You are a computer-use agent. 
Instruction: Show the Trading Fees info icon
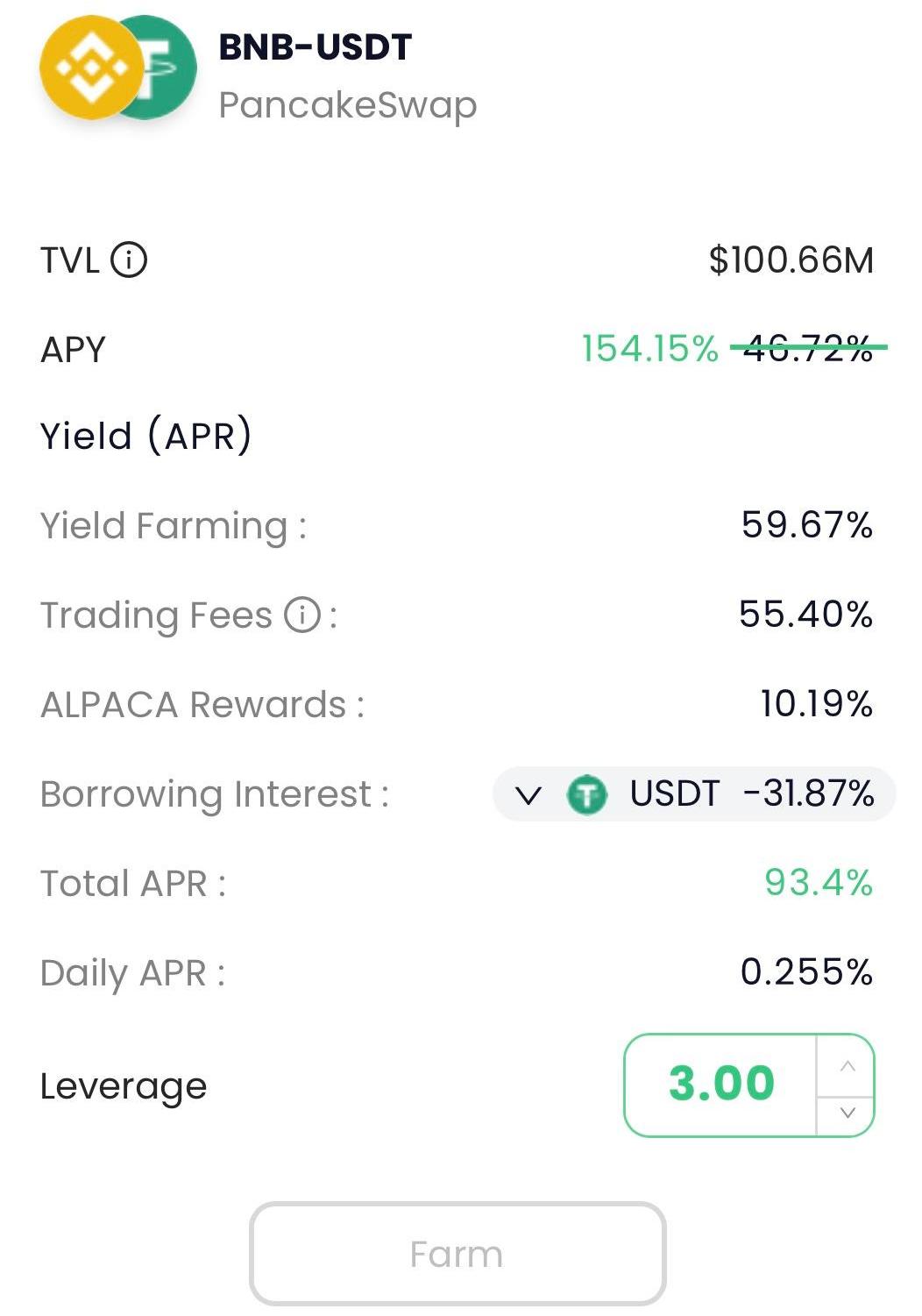click(x=302, y=615)
